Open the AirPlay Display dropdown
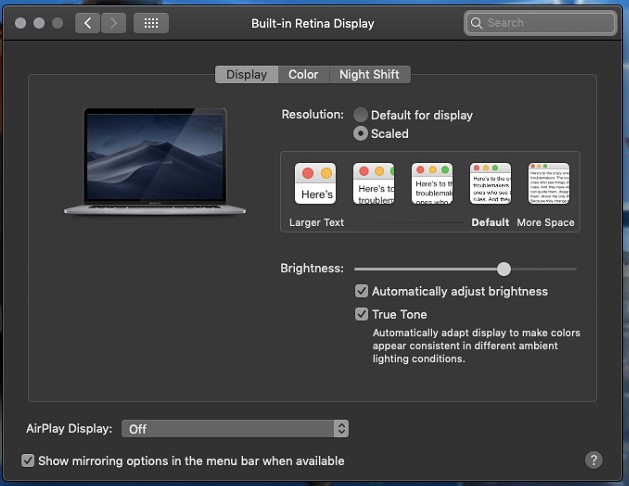 tap(235, 428)
